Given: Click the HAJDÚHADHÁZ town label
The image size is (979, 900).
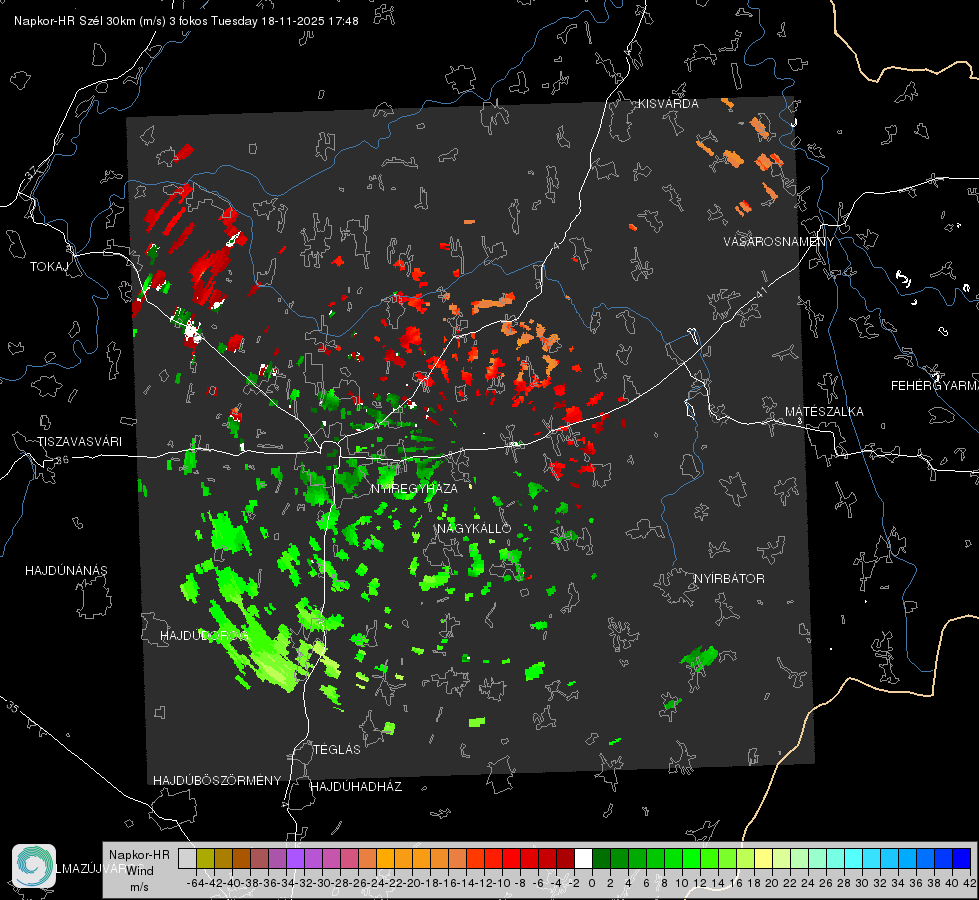Looking at the screenshot, I should [356, 787].
